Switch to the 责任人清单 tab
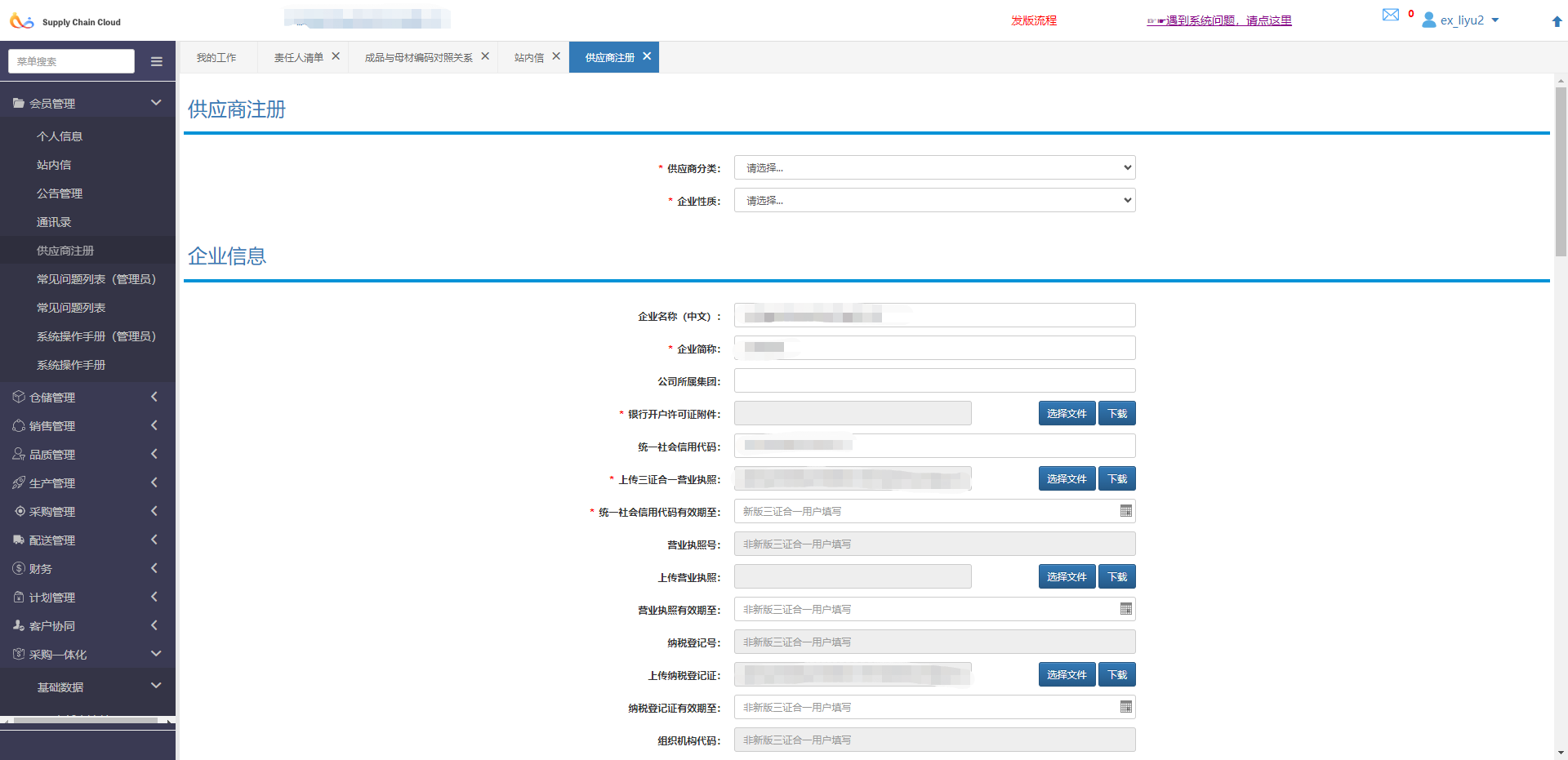 coord(298,57)
